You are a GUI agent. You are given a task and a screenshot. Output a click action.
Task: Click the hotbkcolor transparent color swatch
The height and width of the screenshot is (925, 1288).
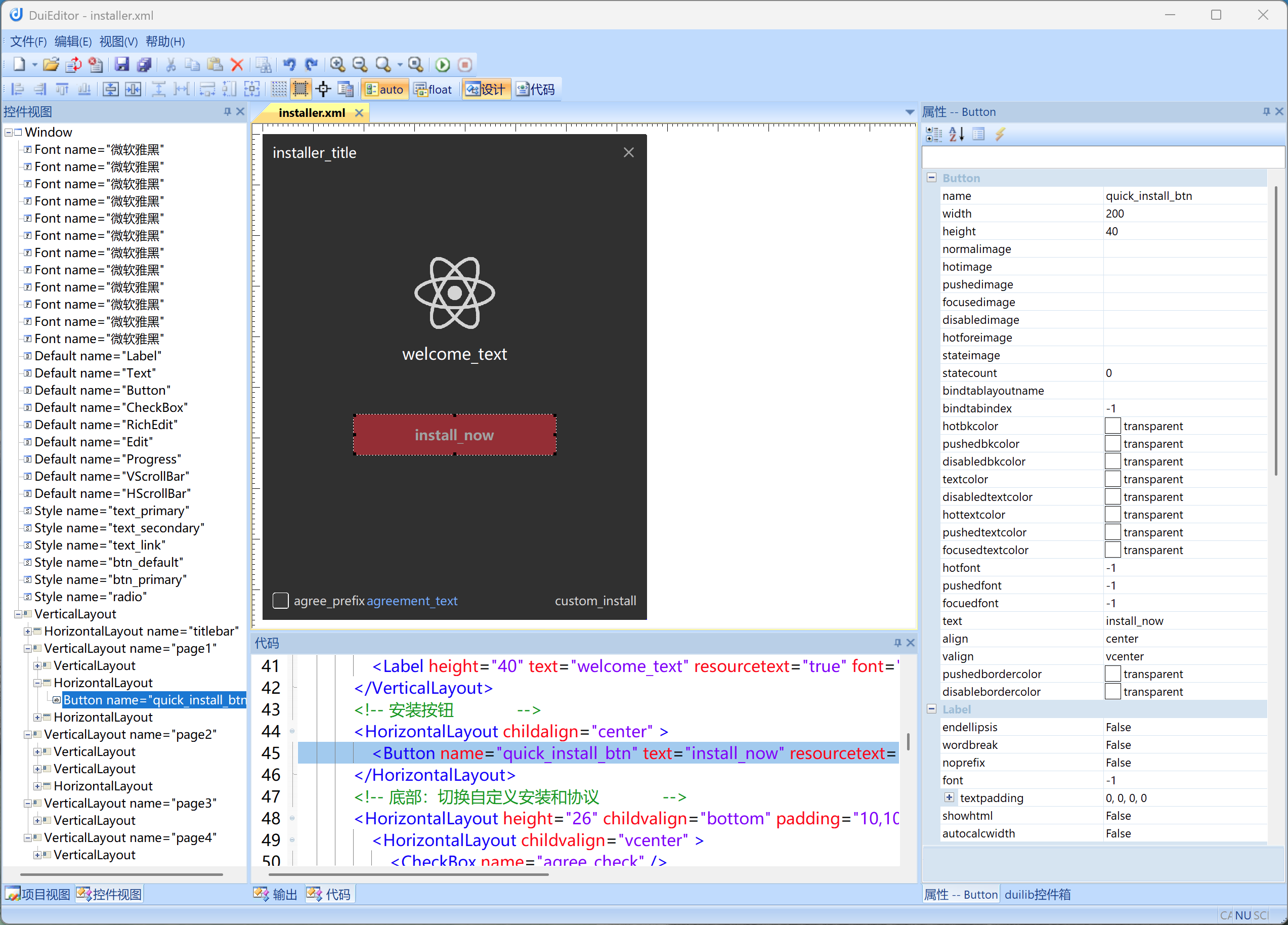pyautogui.click(x=1112, y=426)
